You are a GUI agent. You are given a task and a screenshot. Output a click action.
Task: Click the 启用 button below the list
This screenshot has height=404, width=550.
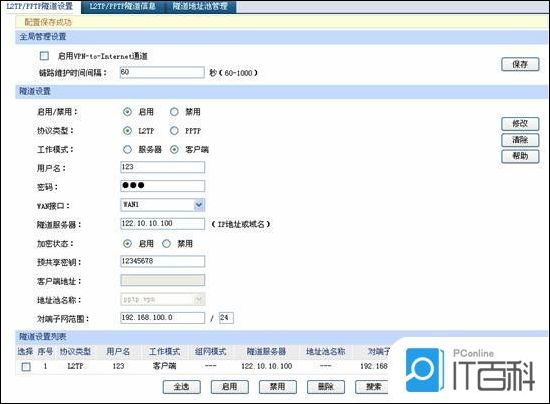pos(230,387)
